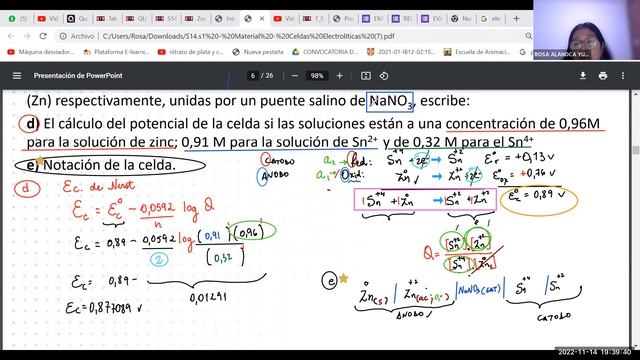Open the 2021-01-IB12-02:15 bookmark
Image resolution: width=640 pixels, height=360 pixels.
click(x=401, y=52)
